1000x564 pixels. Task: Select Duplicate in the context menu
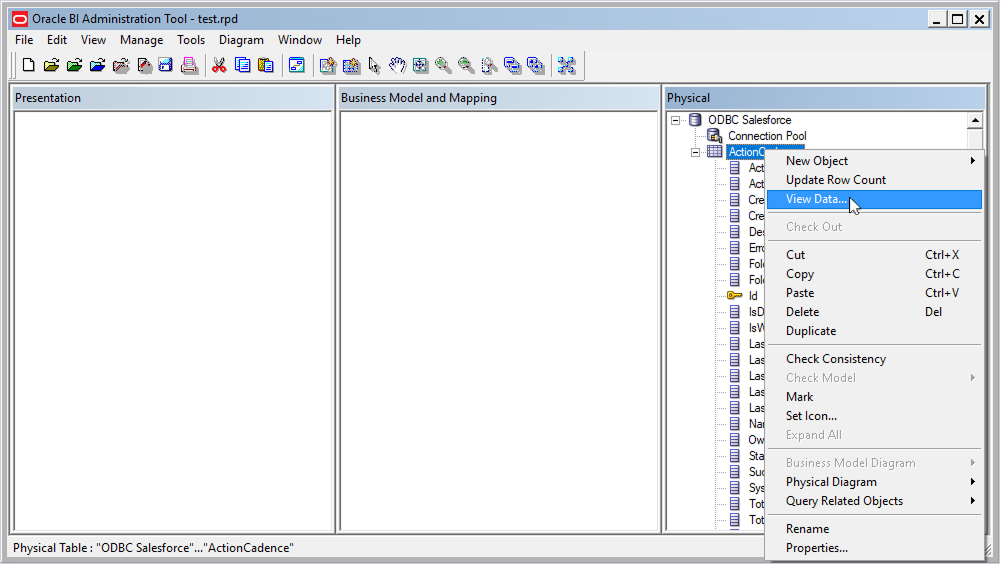[x=874, y=331]
